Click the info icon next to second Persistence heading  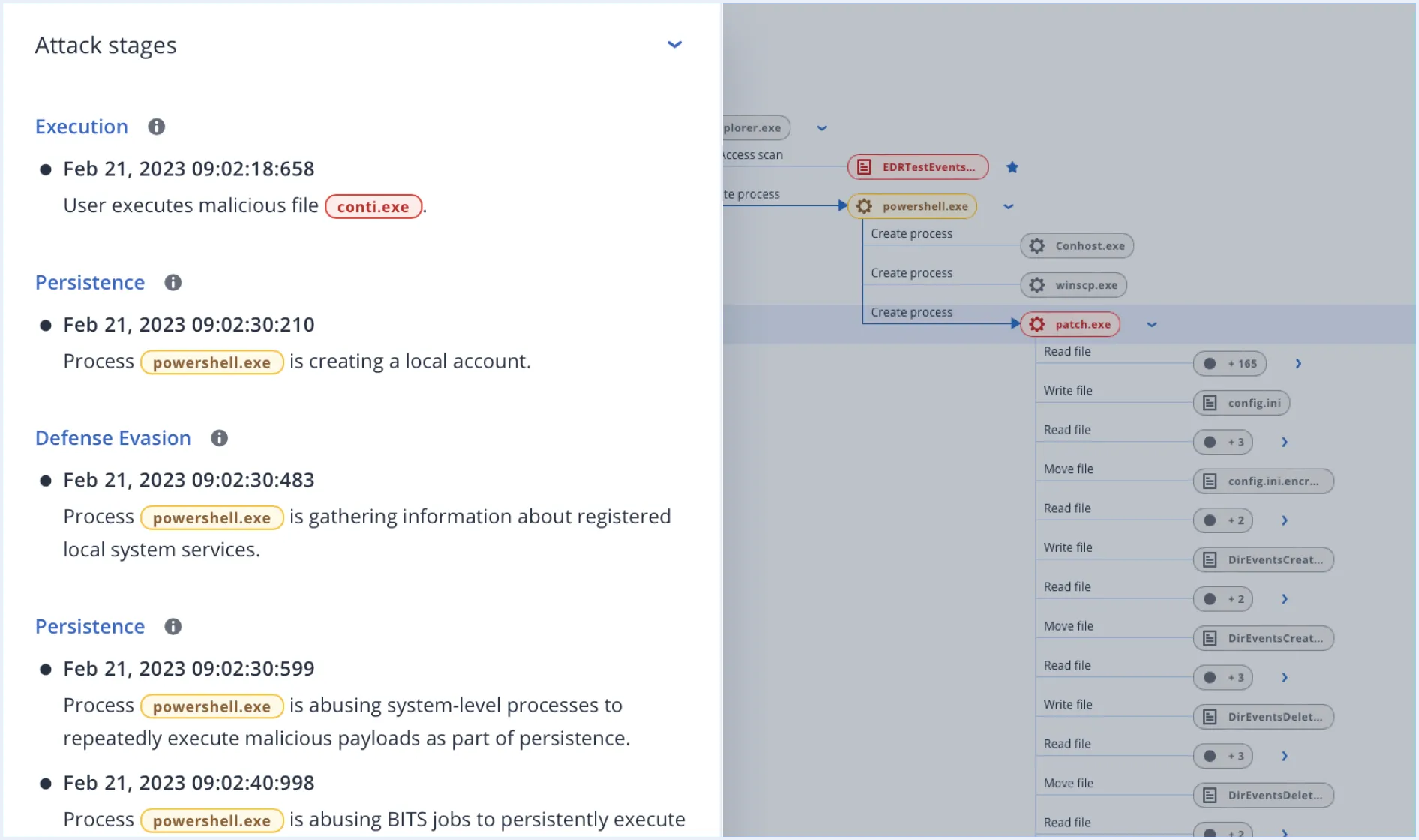tap(172, 627)
